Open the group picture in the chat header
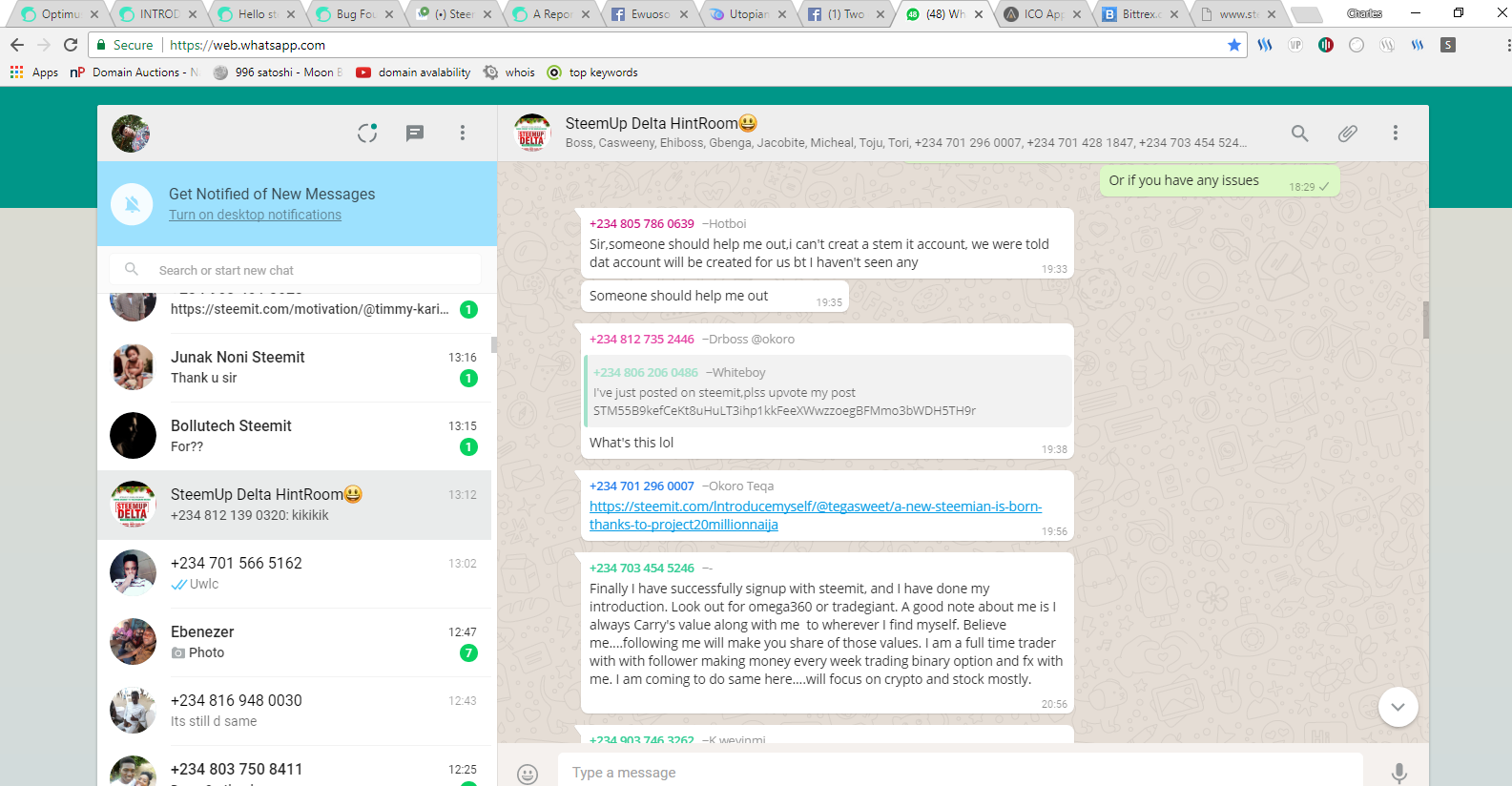 (x=533, y=134)
